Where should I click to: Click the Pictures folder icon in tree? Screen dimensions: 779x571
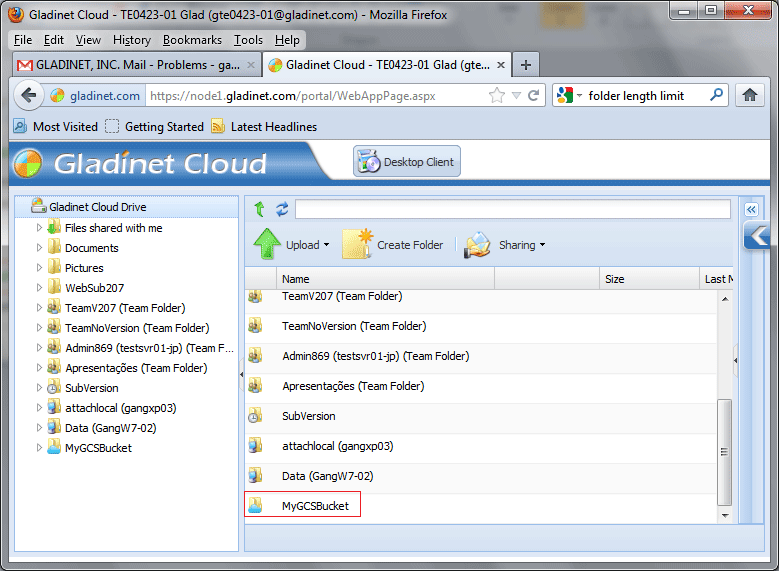click(54, 267)
